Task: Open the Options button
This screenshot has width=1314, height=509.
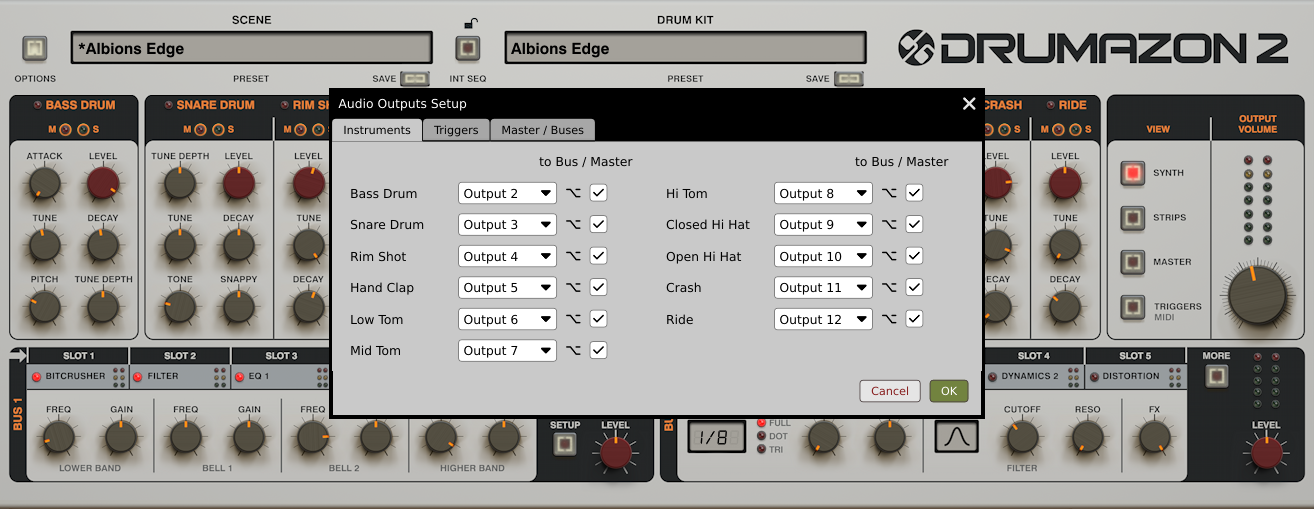Action: (35, 48)
